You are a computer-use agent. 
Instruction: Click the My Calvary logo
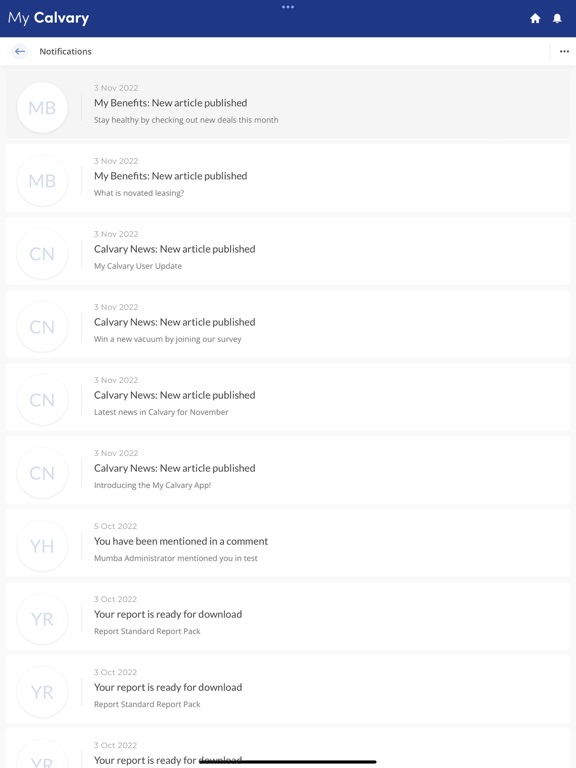(x=48, y=18)
